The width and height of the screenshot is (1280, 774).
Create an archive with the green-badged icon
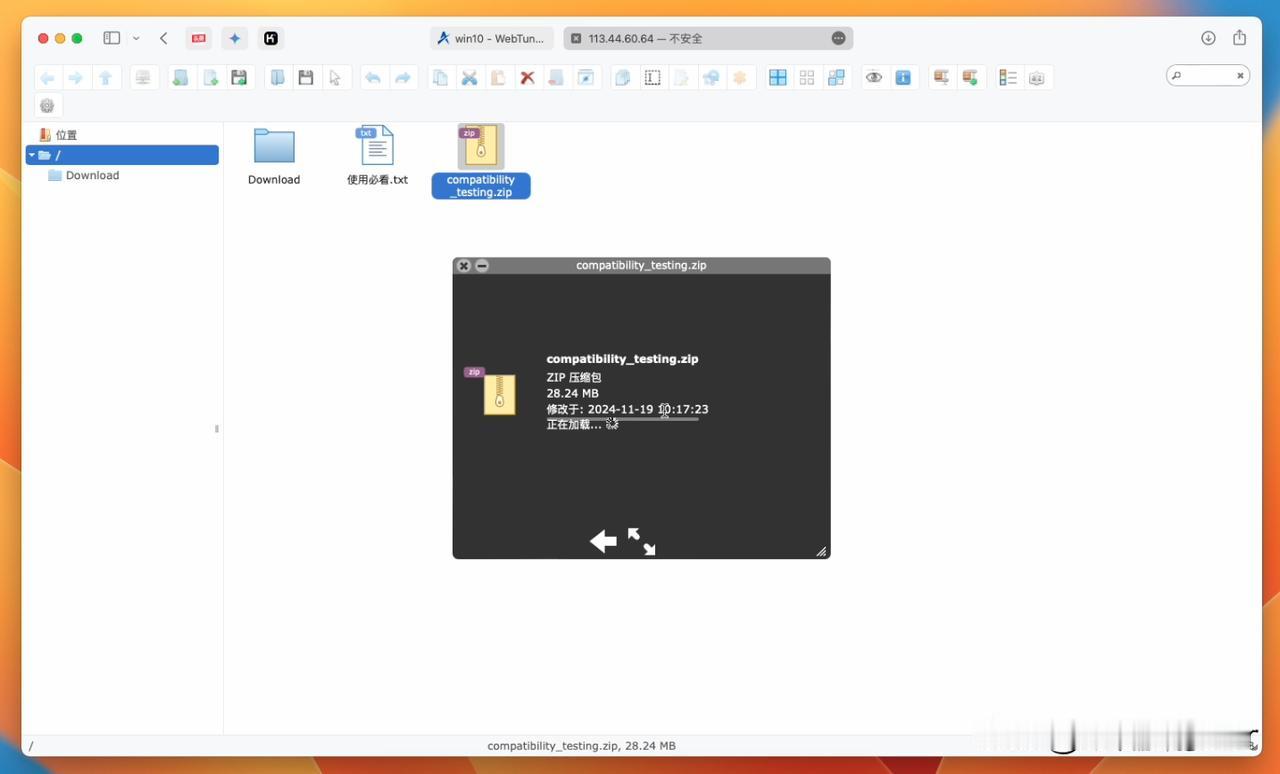(969, 78)
